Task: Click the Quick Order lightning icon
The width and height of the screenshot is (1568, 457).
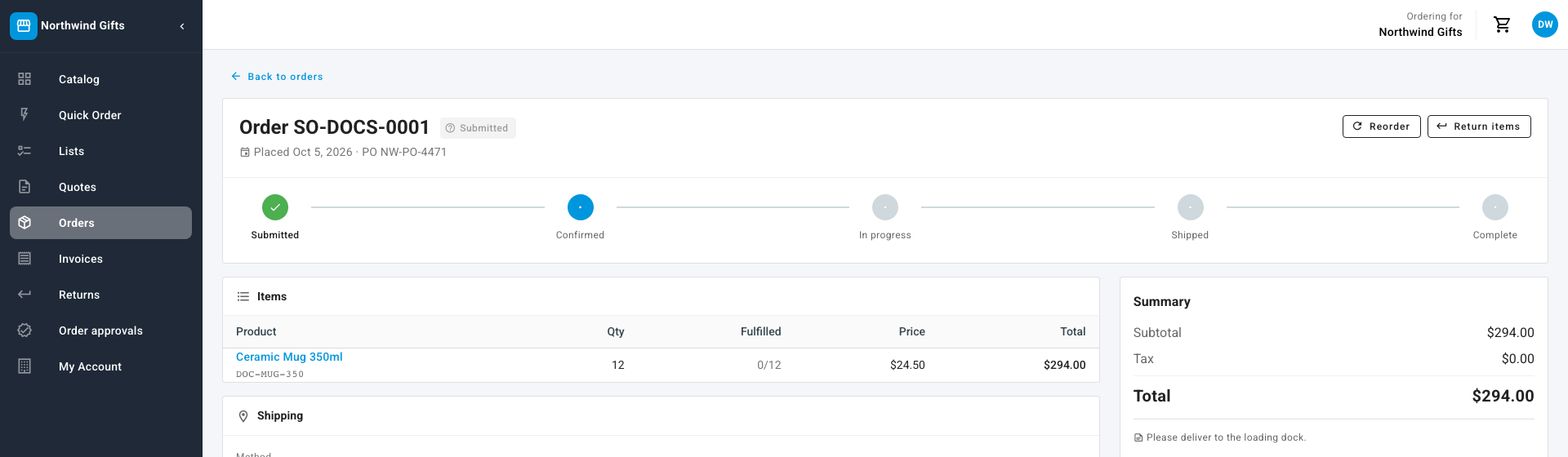Action: point(24,115)
